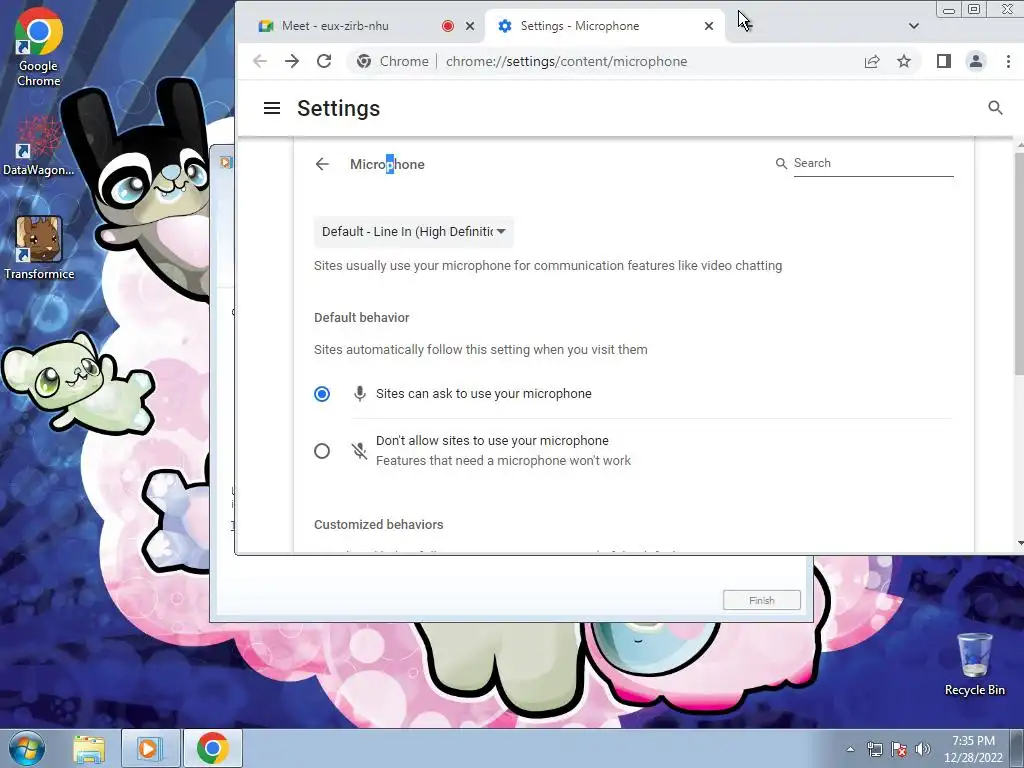Share this page using the share icon
Viewport: 1024px width, 768px height.
(x=872, y=61)
